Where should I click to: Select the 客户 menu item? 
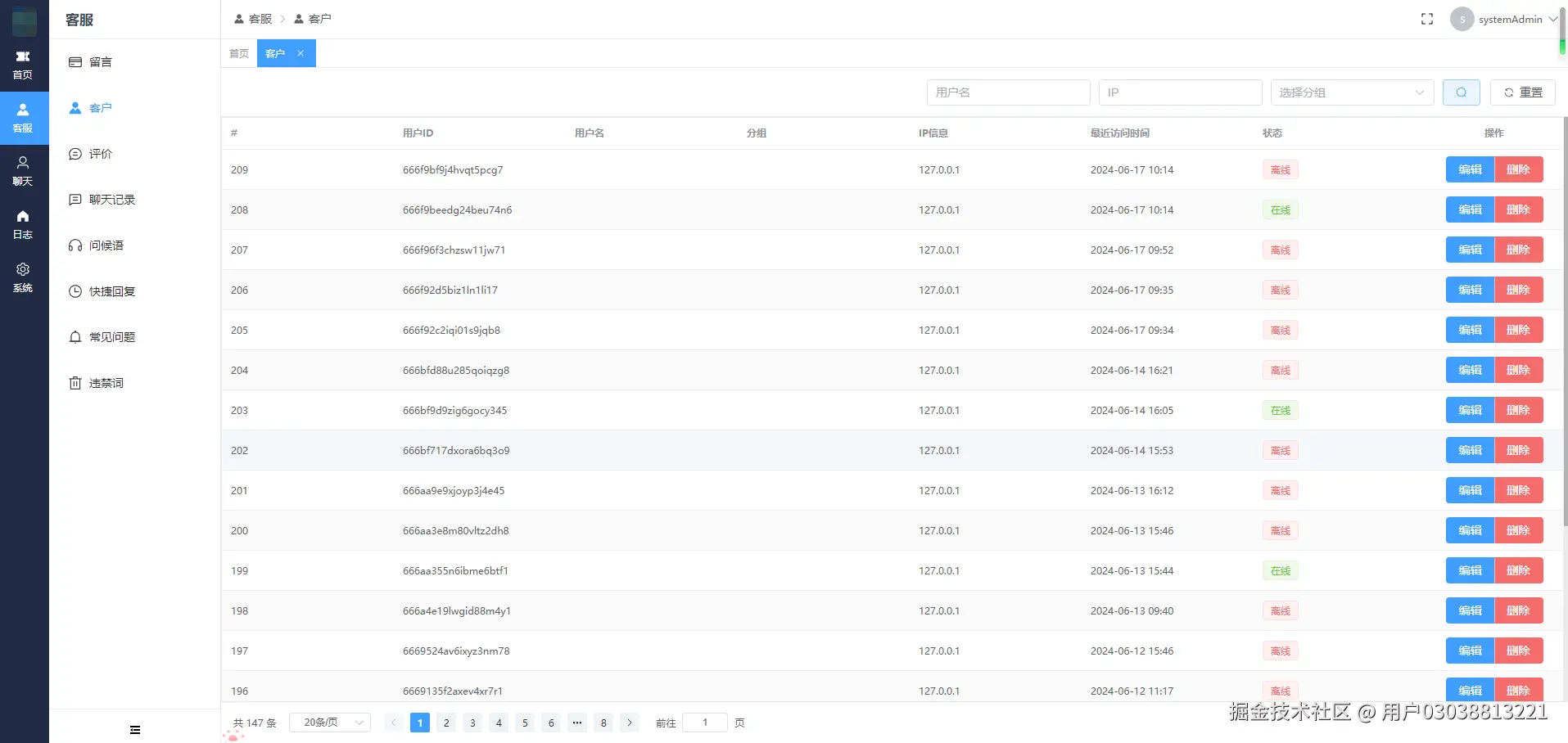[x=135, y=108]
